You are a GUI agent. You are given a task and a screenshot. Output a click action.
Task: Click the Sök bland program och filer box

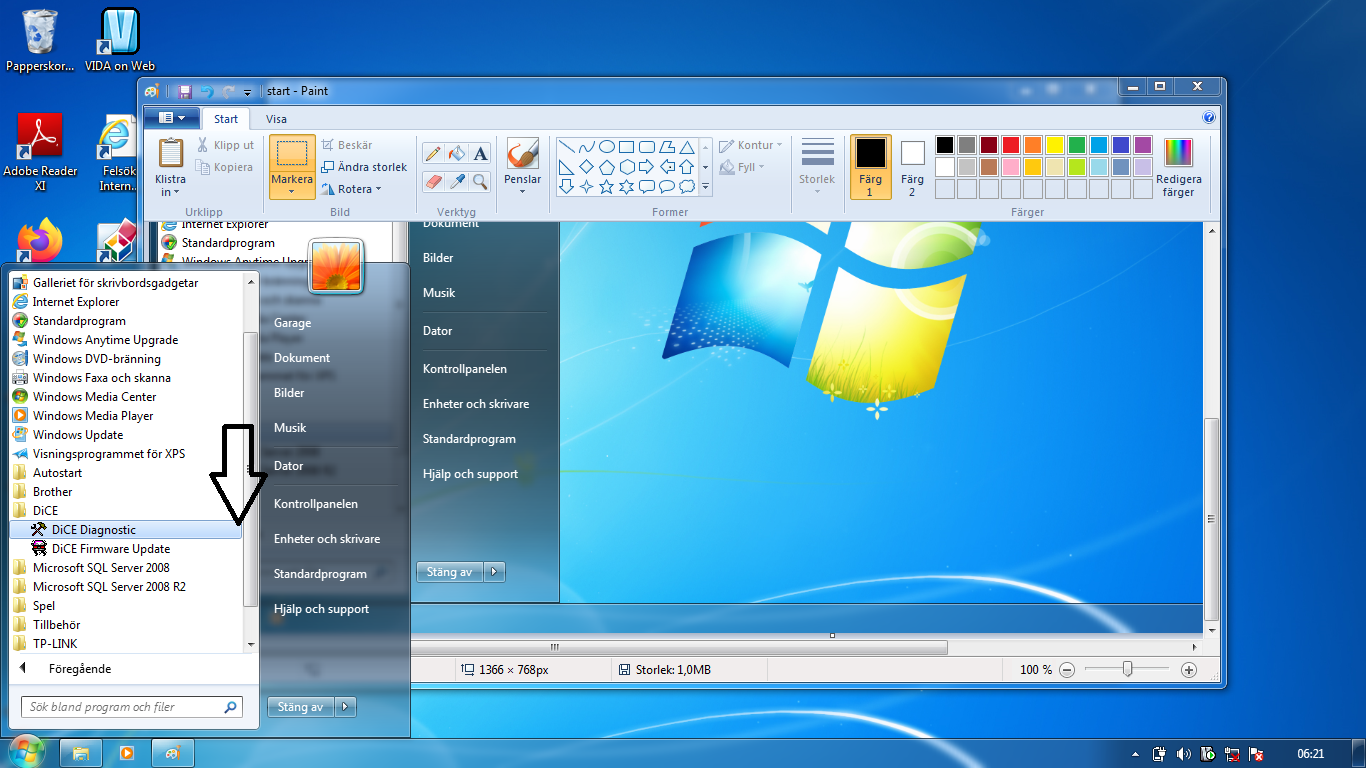point(131,707)
